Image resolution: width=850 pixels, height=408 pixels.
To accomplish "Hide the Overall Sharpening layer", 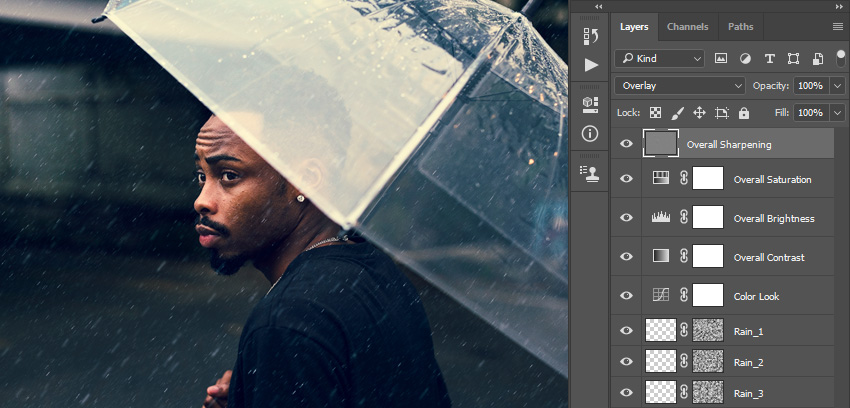I will pyautogui.click(x=626, y=144).
